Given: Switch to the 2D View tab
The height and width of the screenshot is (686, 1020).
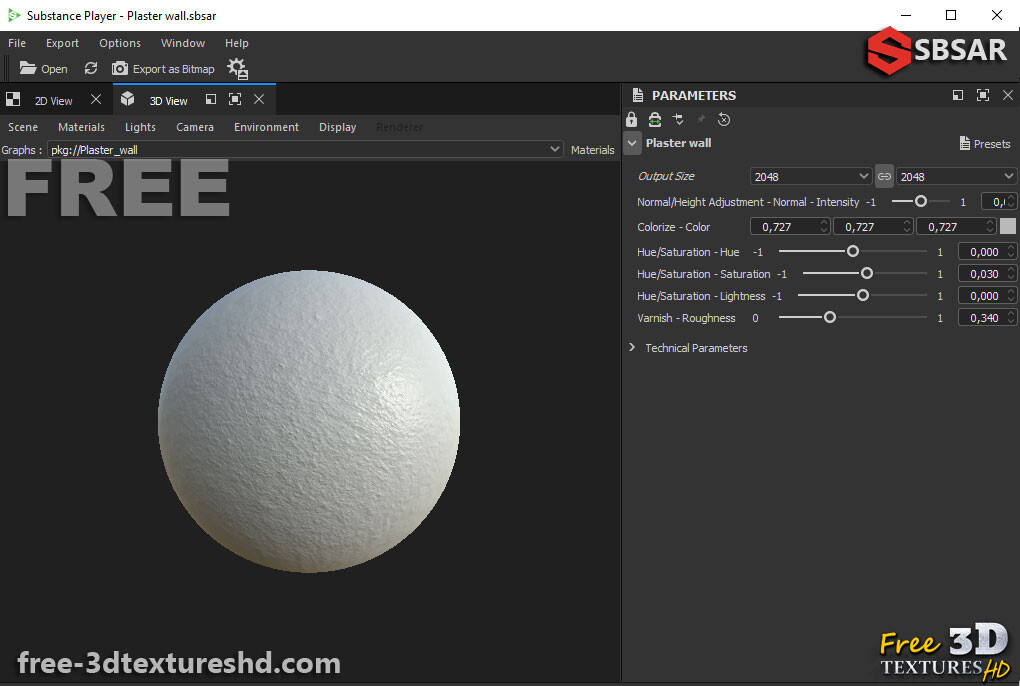Looking at the screenshot, I should click(53, 99).
